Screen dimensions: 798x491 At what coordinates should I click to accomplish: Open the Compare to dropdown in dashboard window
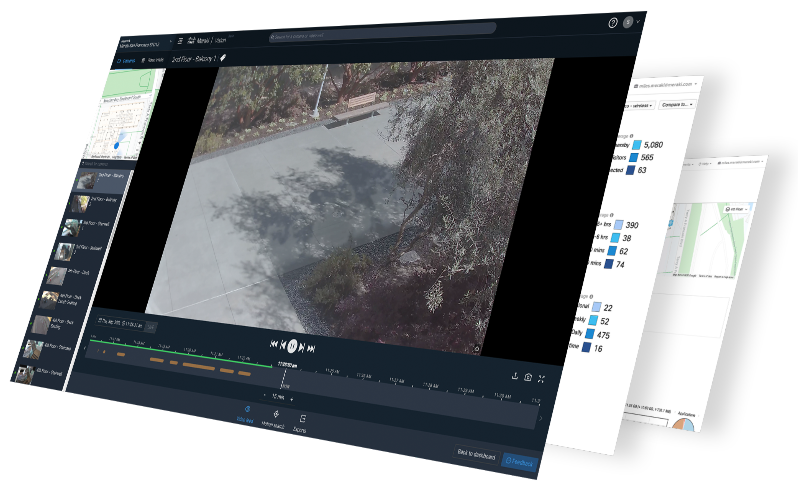click(x=678, y=104)
